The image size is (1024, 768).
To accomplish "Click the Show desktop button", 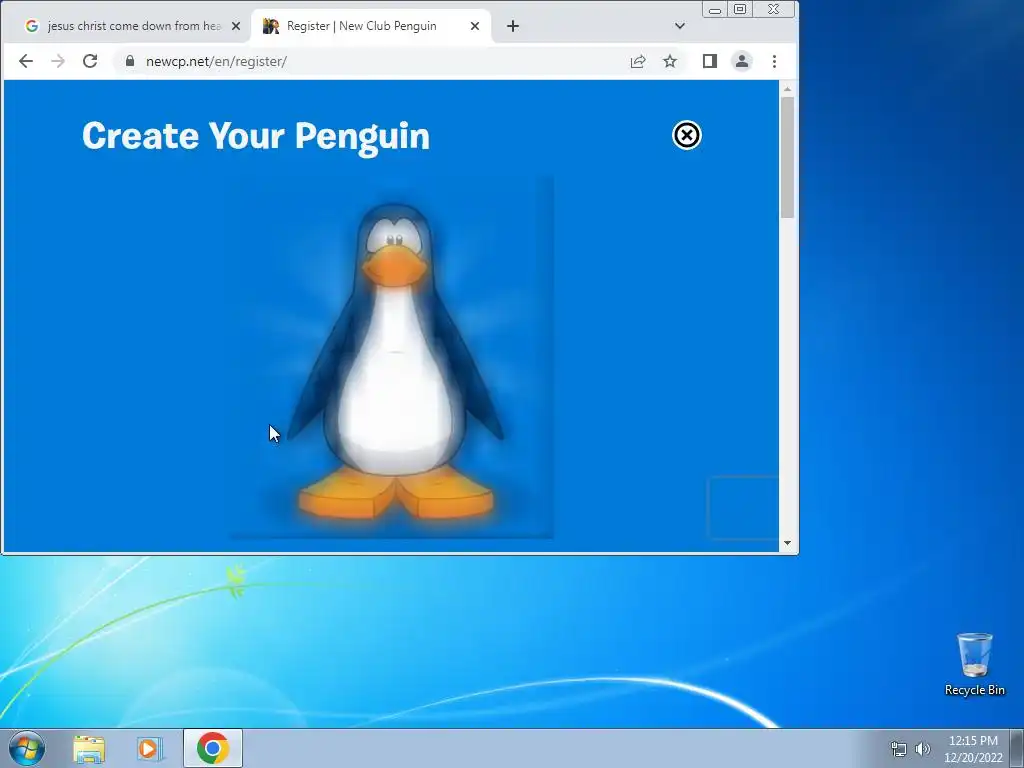I will (1017, 748).
